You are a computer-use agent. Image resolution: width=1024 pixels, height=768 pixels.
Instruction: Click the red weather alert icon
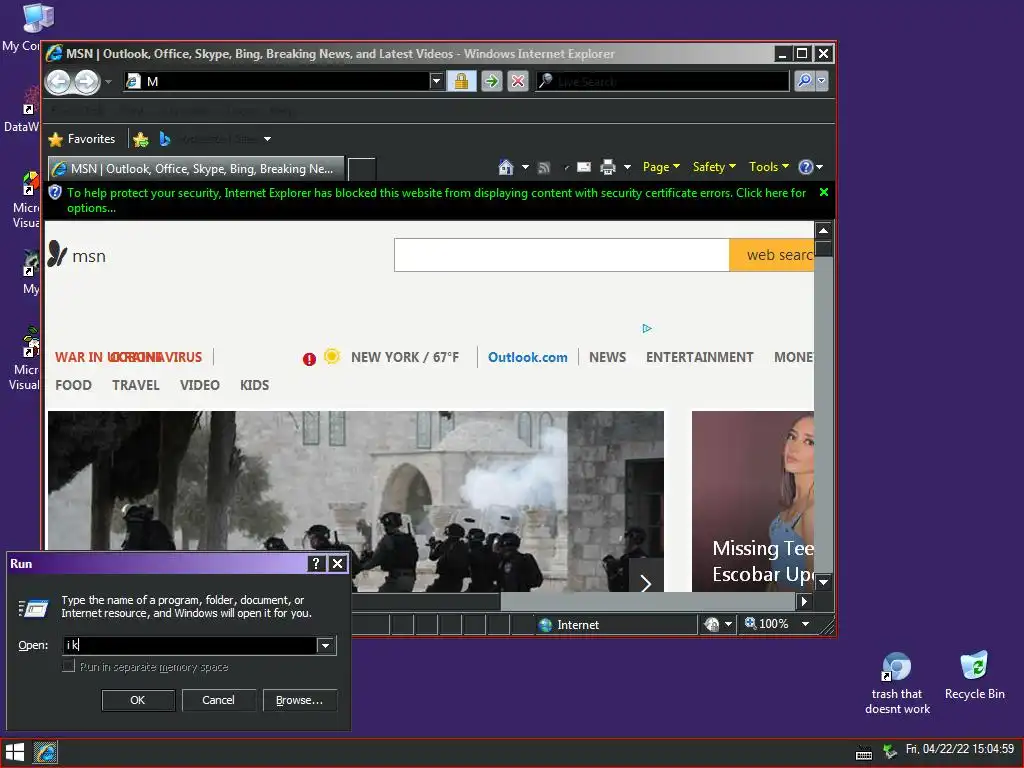[310, 359]
